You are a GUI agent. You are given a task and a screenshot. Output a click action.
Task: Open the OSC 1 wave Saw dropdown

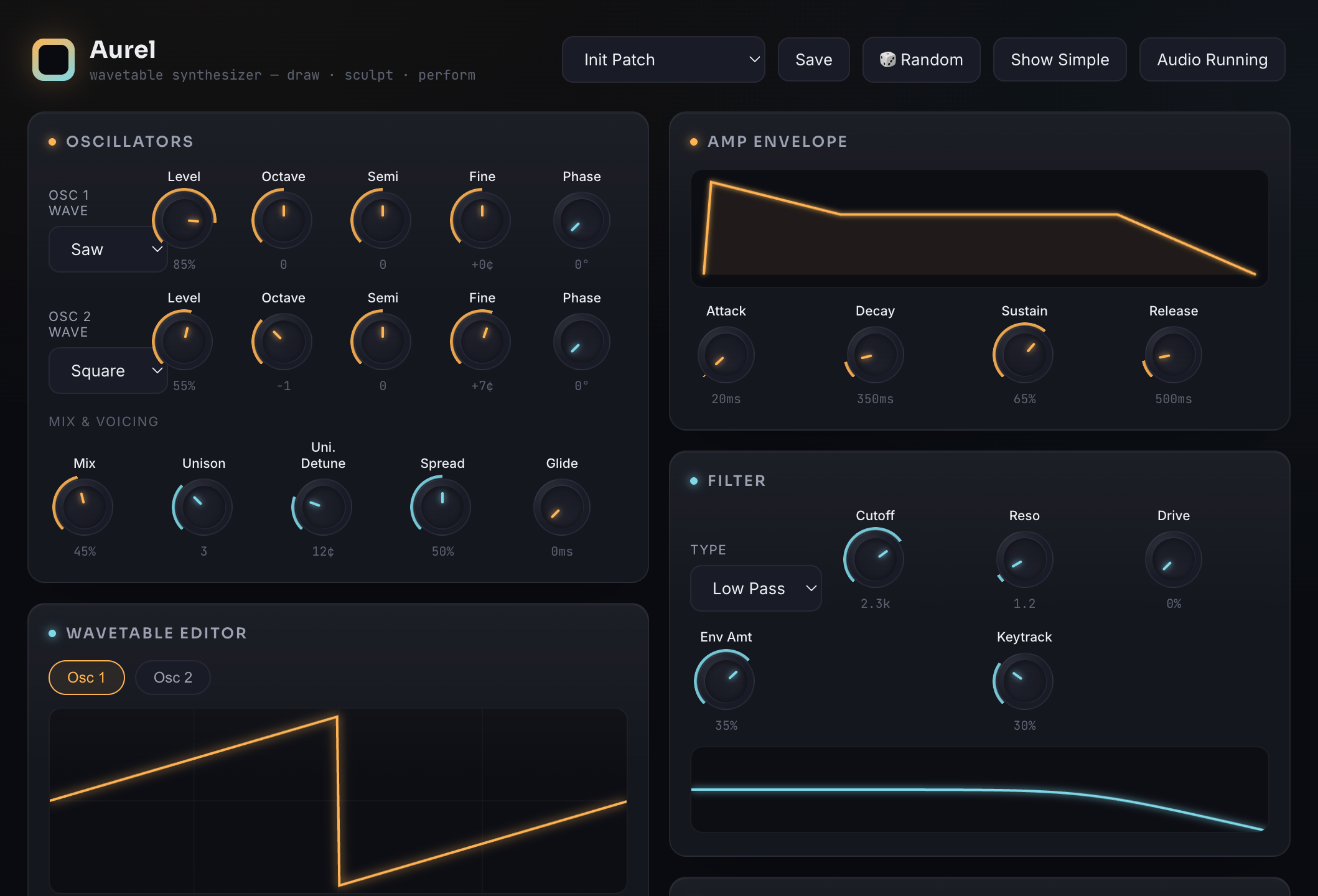point(108,250)
